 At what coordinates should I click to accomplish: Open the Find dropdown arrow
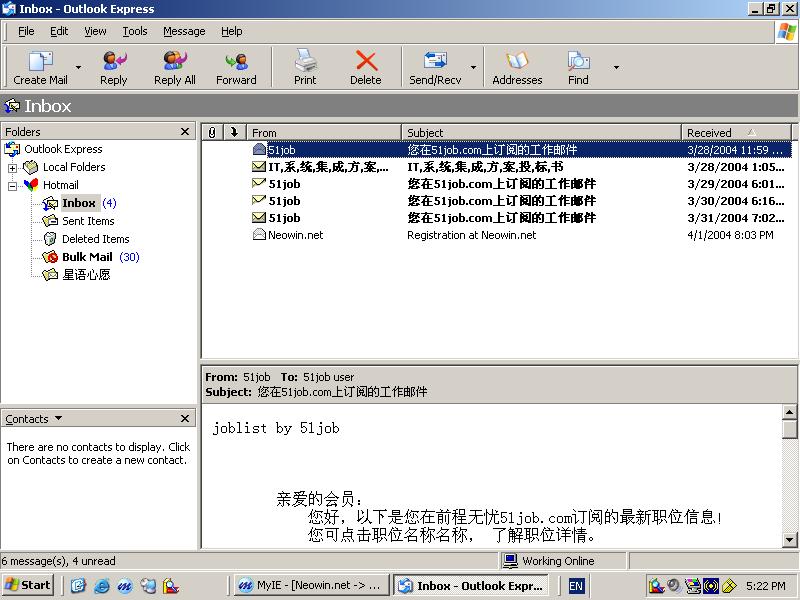tap(616, 67)
